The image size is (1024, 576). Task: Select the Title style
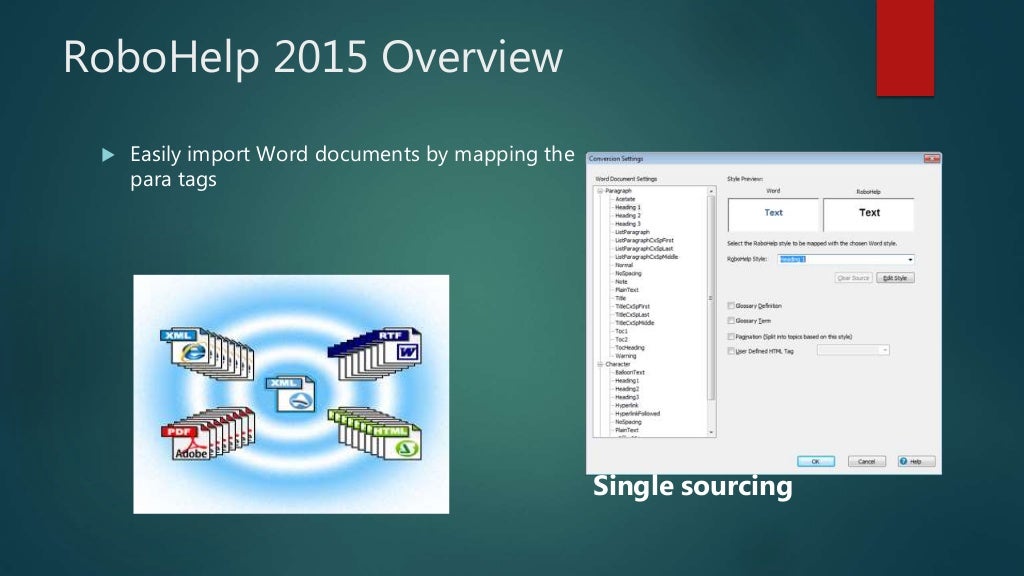(620, 298)
